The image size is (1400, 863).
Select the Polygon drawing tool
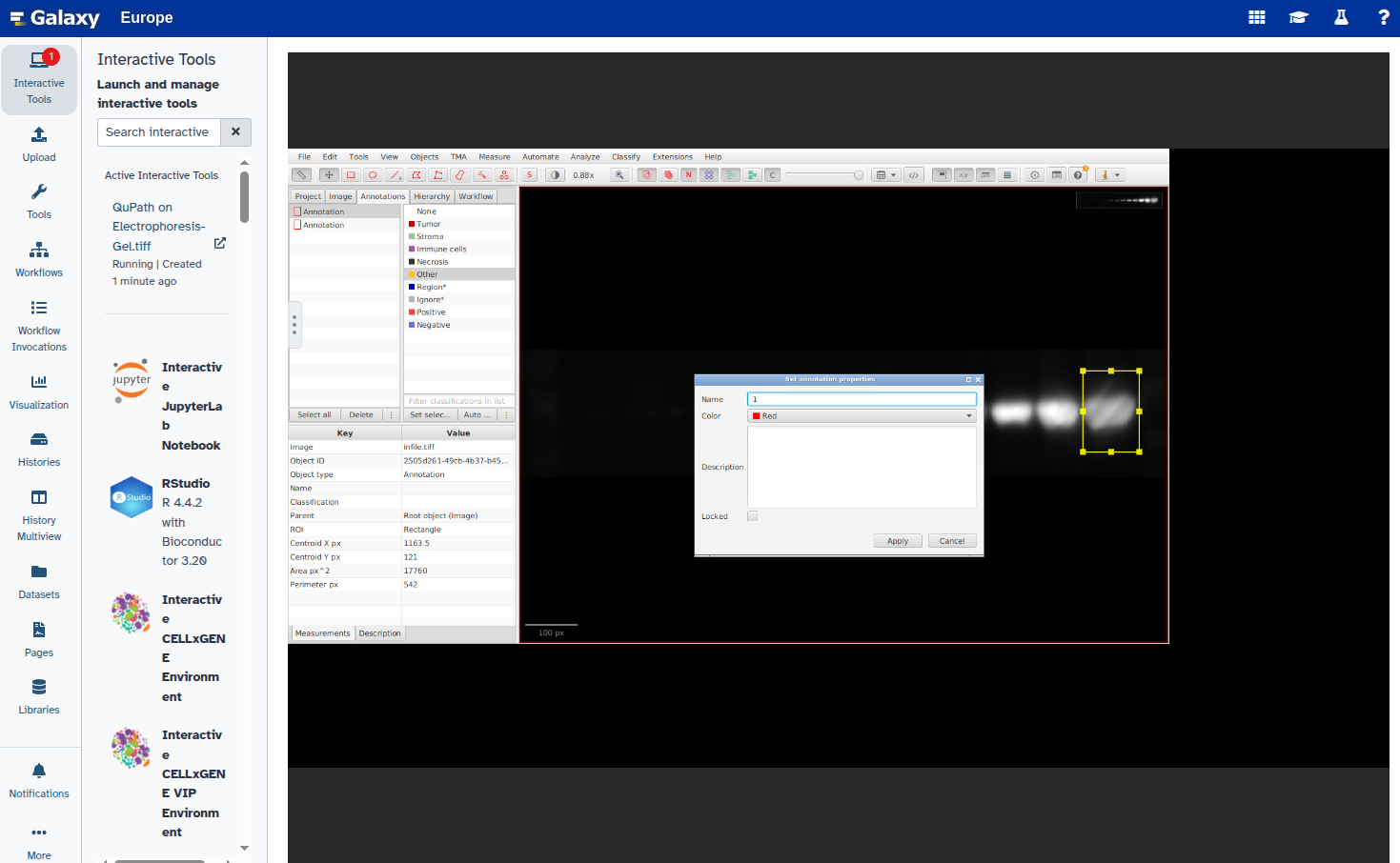416,175
